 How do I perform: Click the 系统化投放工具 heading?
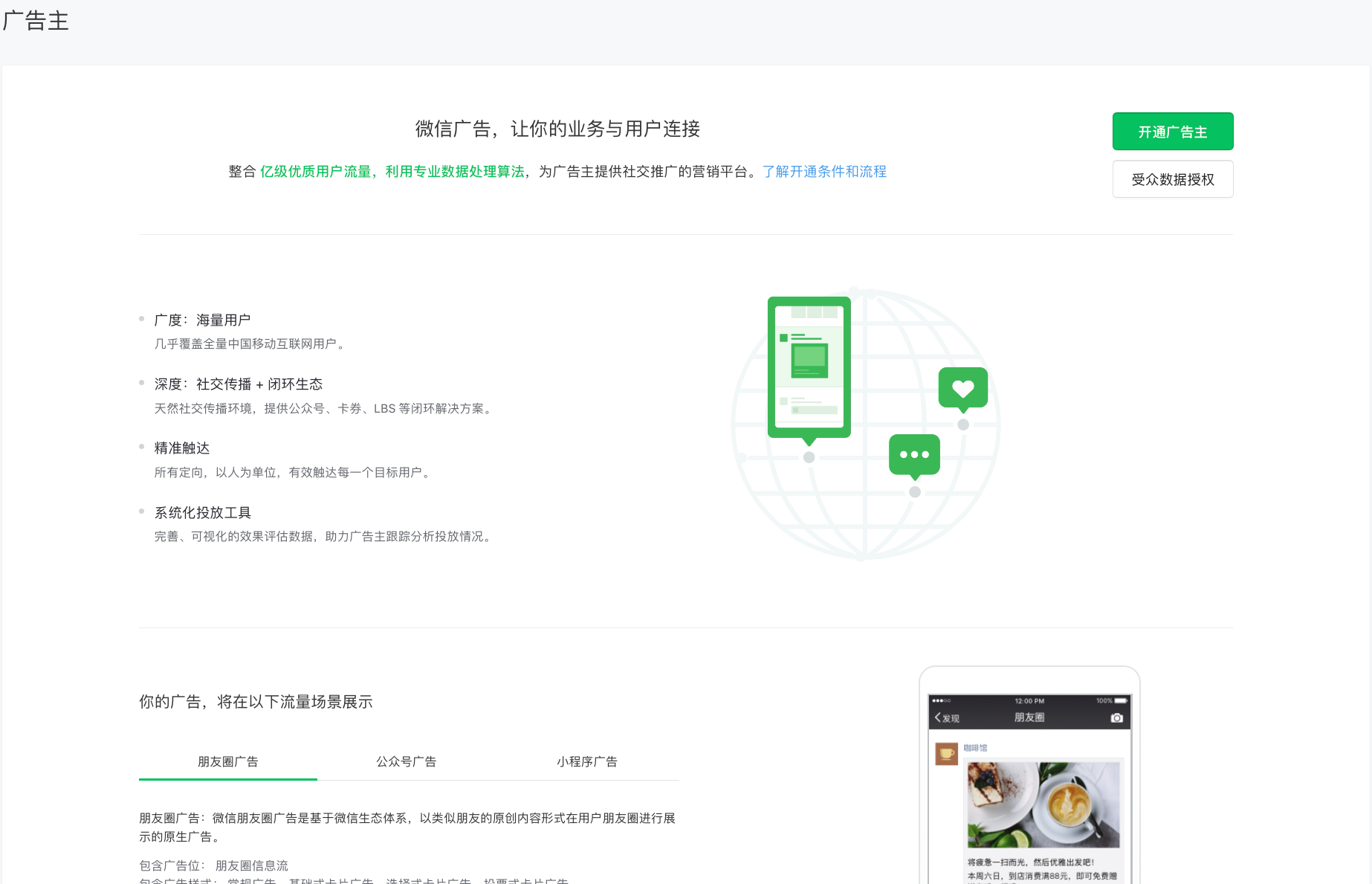click(203, 513)
